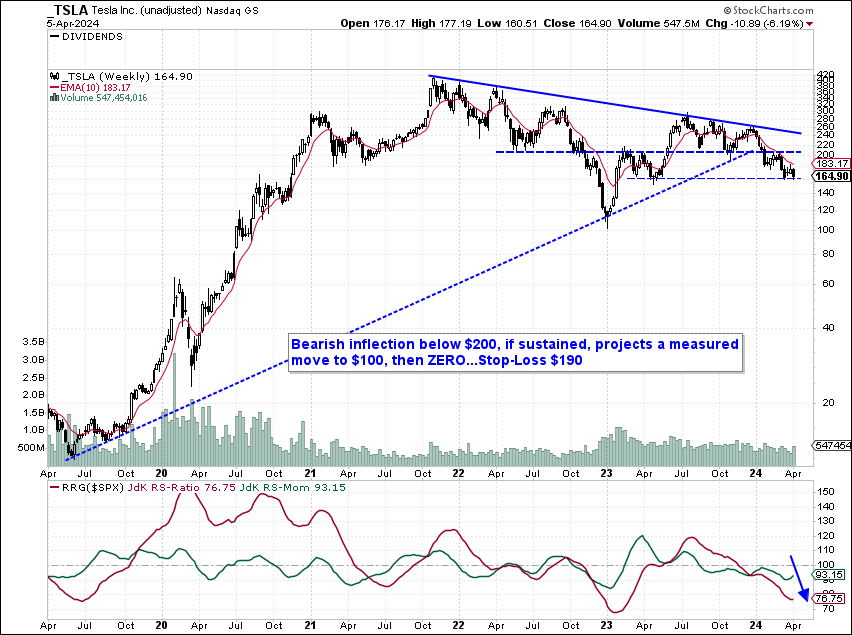Click the red down-triangle after the Chg value
The image size is (852, 635).
810,24
